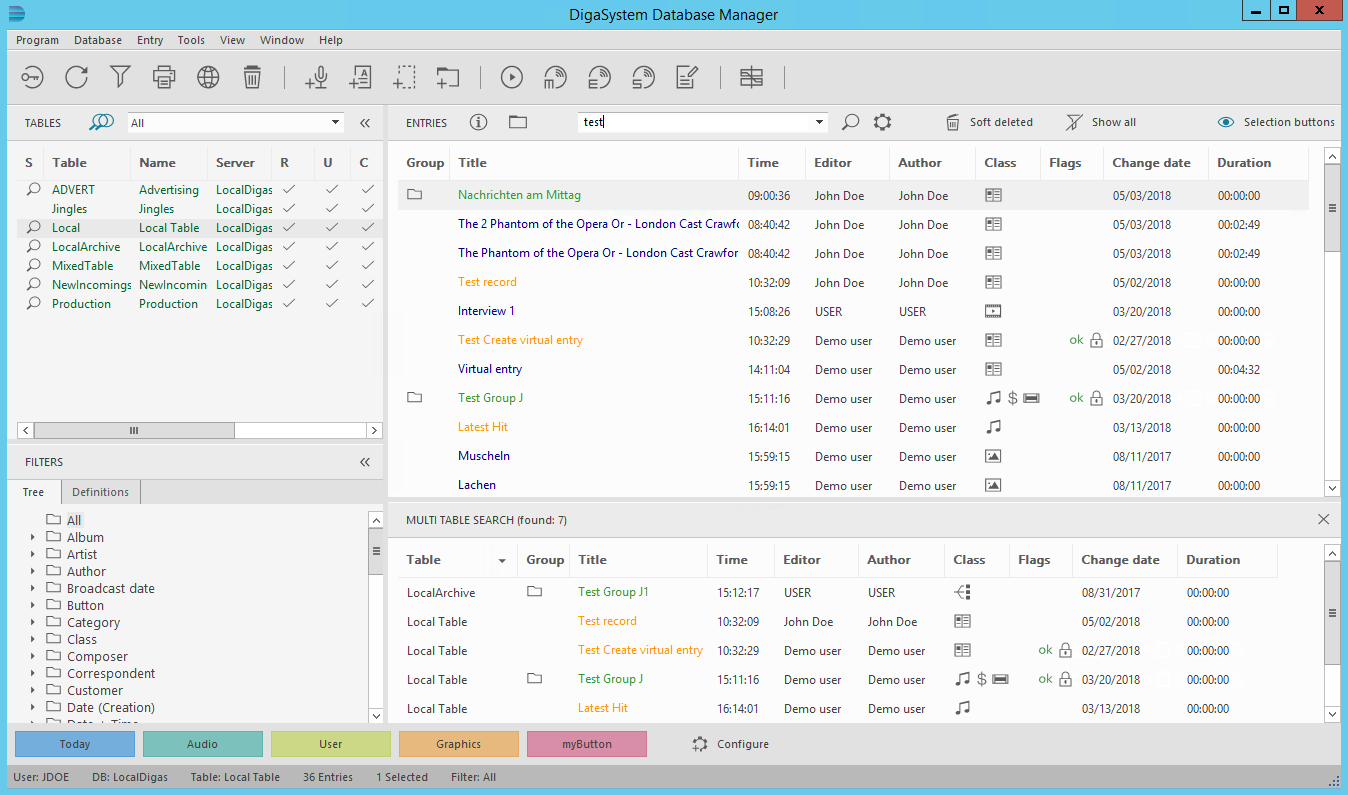The image size is (1348, 795).
Task: Close the Multi Table Search panel
Action: (x=1323, y=519)
